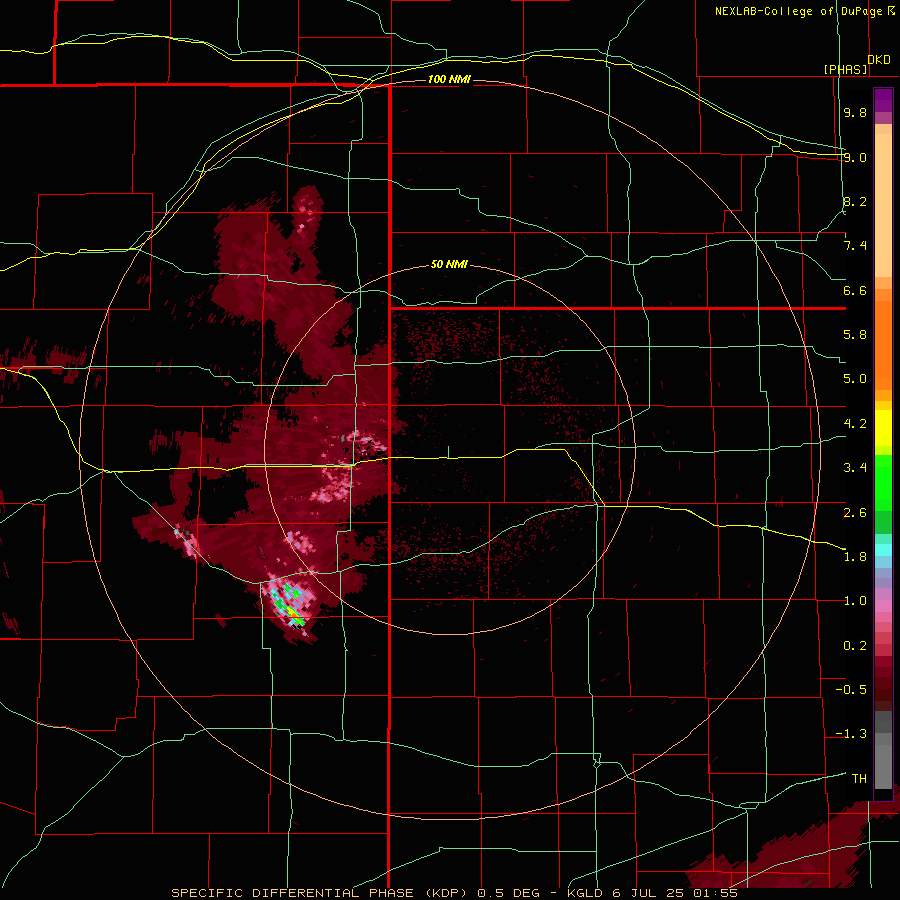
Task: Click the 4.2 scale label
Action: coord(855,424)
